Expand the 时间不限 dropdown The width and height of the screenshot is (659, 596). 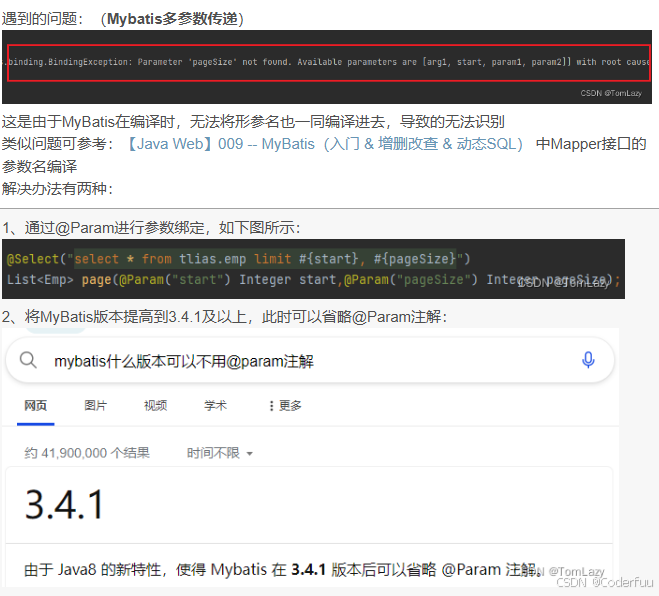(x=219, y=453)
